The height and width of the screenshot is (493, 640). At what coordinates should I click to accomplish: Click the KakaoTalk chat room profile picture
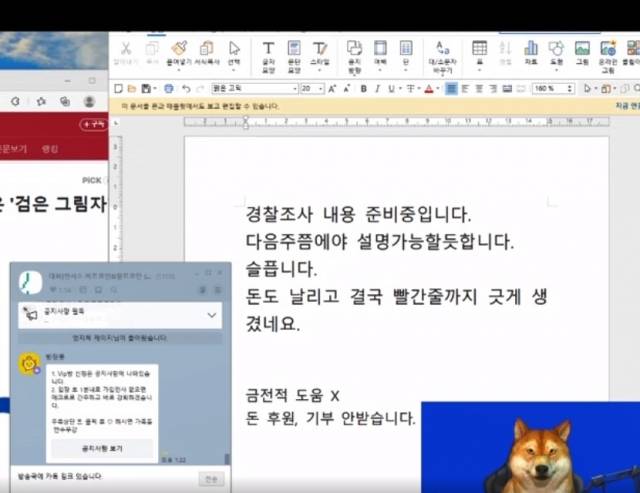[x=31, y=282]
